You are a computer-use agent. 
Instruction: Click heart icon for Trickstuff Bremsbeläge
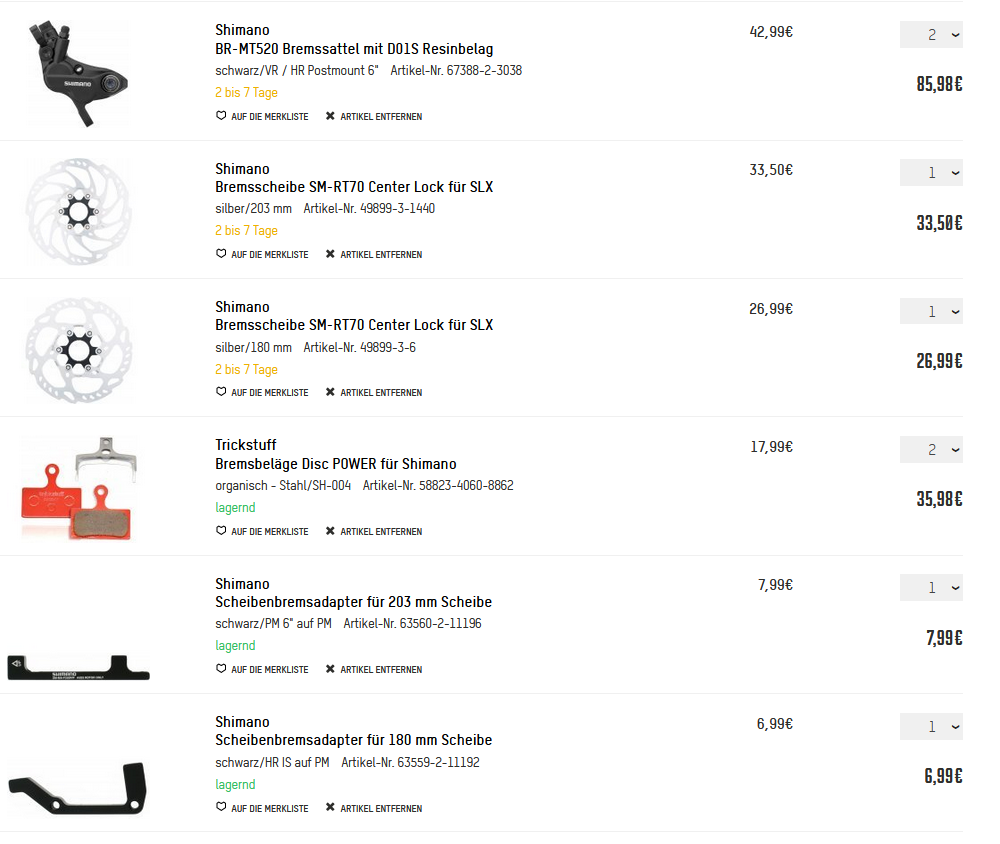pyautogui.click(x=221, y=531)
